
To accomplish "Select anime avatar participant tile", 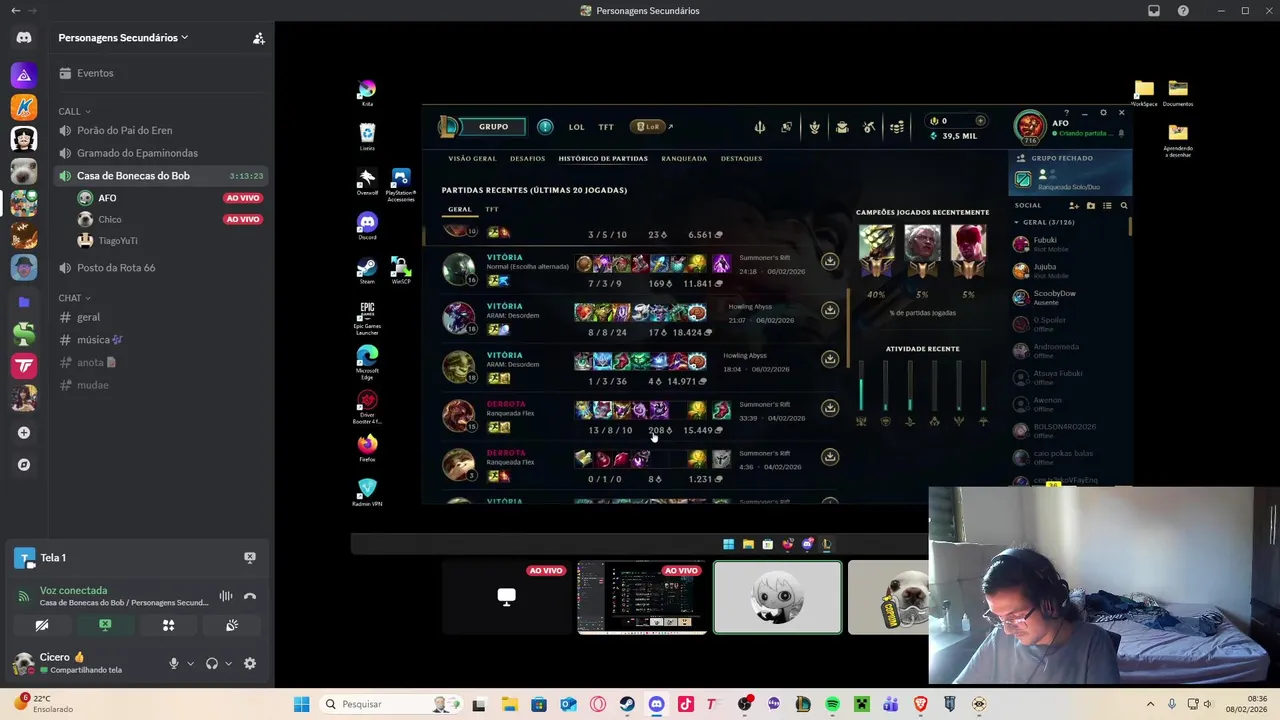I will (x=778, y=598).
